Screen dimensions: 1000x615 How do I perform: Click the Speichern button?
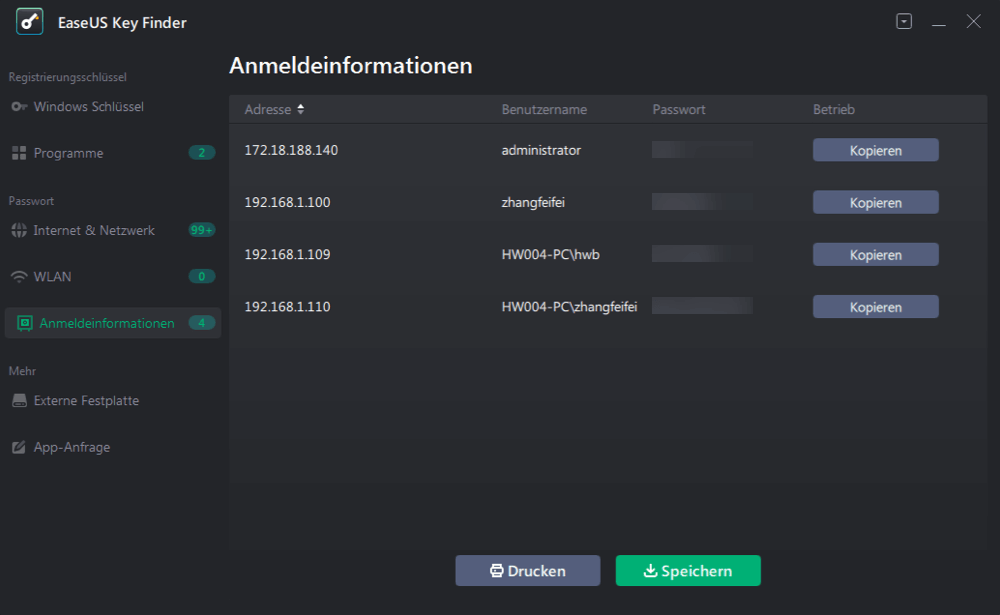pos(688,570)
